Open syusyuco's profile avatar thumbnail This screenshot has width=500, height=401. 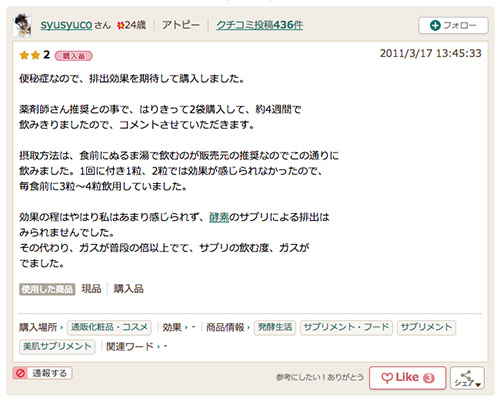pyautogui.click(x=22, y=25)
